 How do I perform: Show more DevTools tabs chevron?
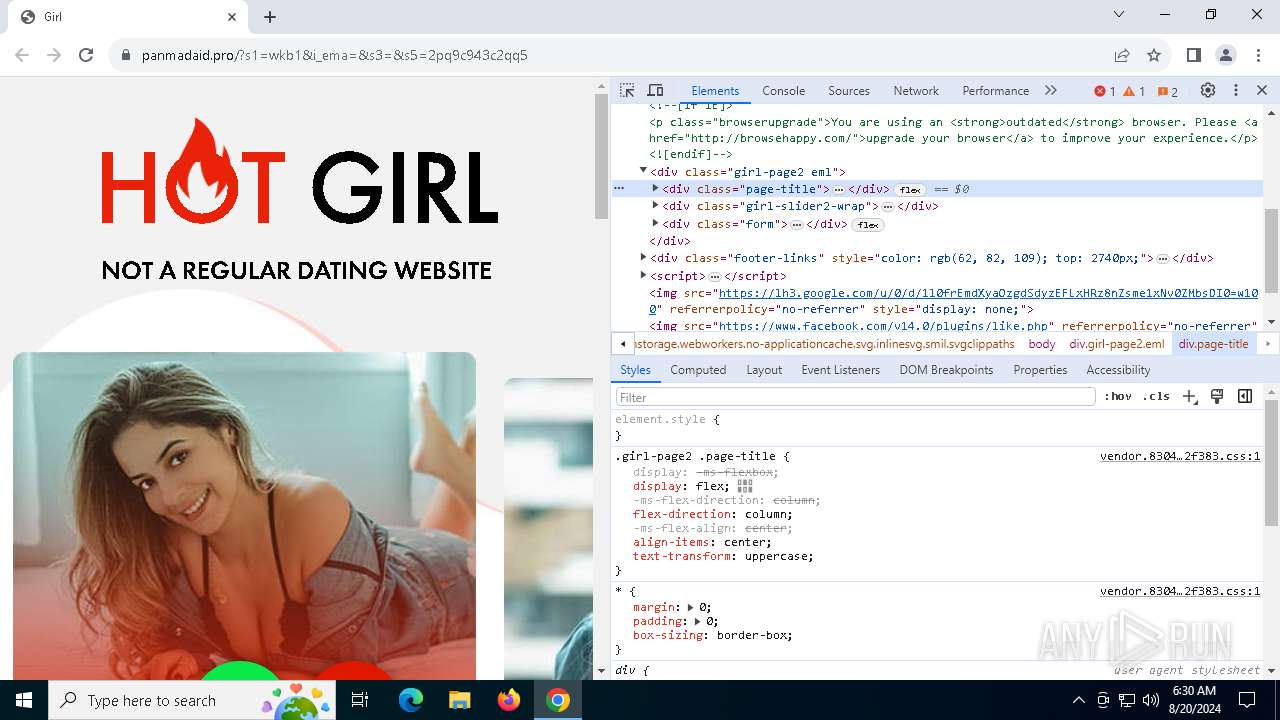tap(1051, 90)
